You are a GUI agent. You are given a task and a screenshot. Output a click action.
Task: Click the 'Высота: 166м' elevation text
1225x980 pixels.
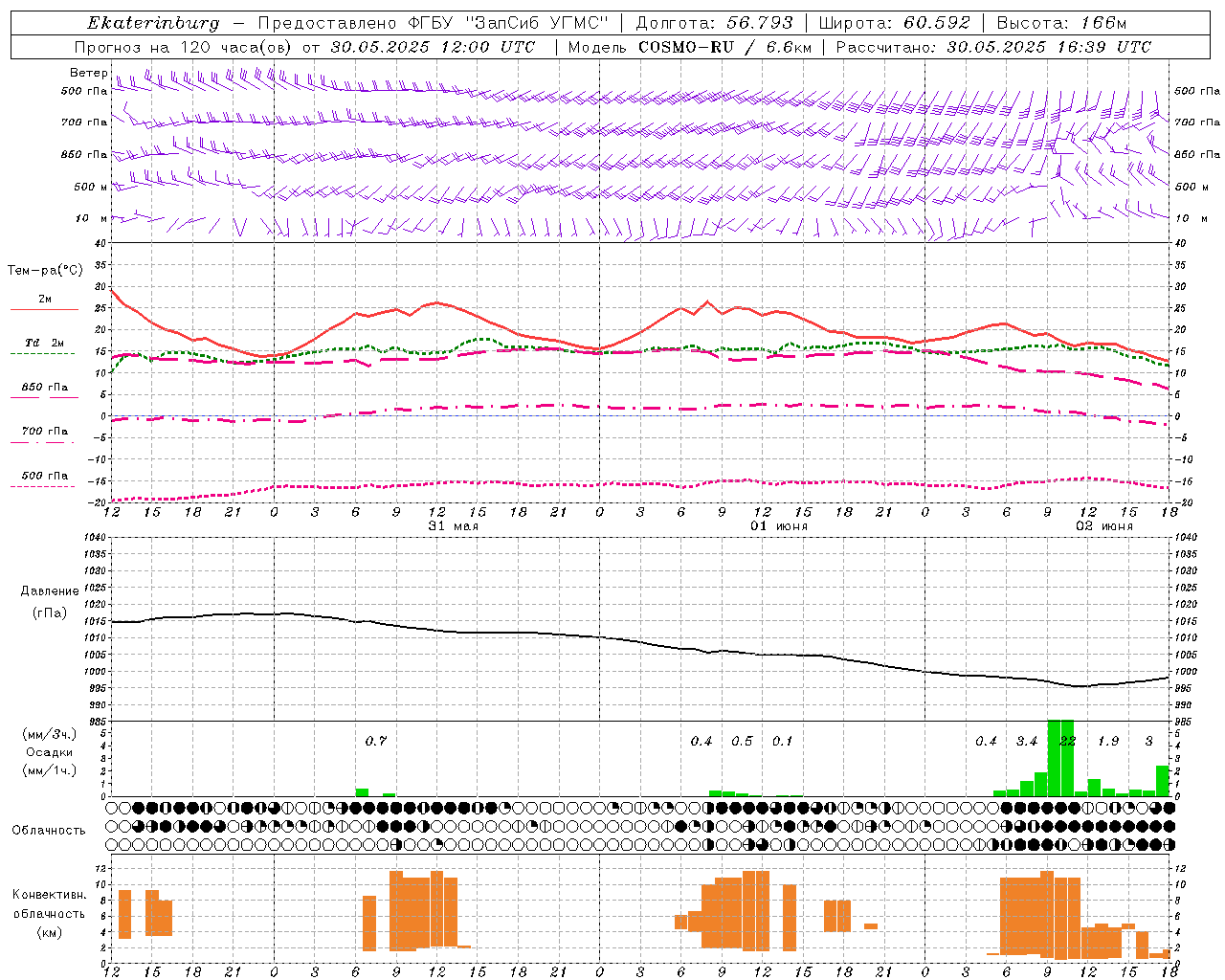tap(1061, 23)
